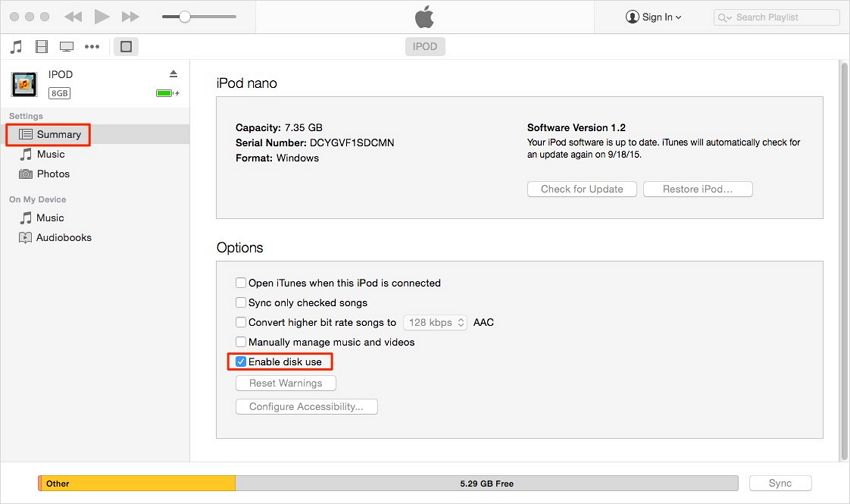Viewport: 850px width, 504px height.
Task: Open Audiobooks under On My Device
Action: pos(63,238)
